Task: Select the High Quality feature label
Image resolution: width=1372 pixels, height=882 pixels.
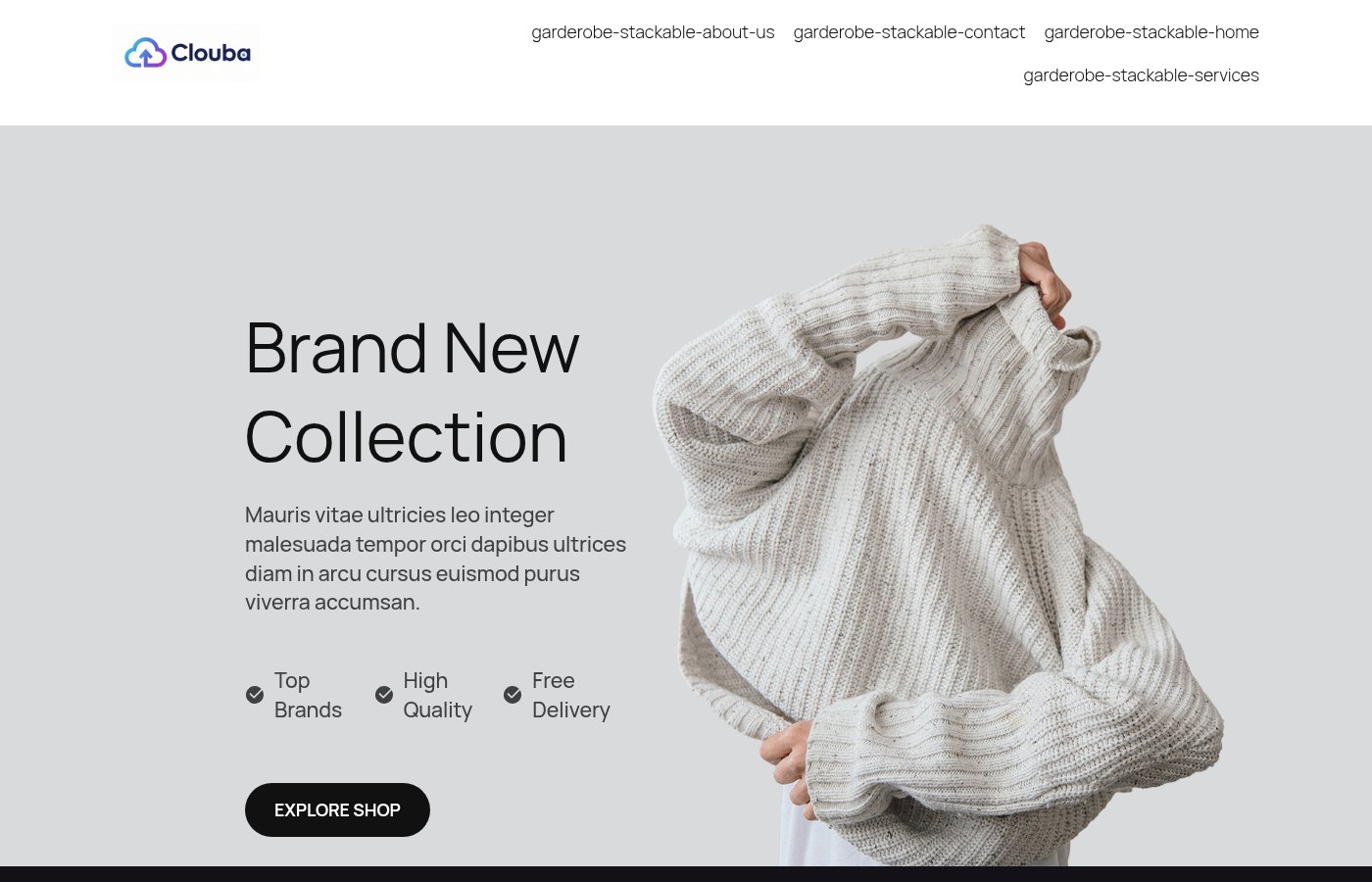Action: pyautogui.click(x=437, y=695)
